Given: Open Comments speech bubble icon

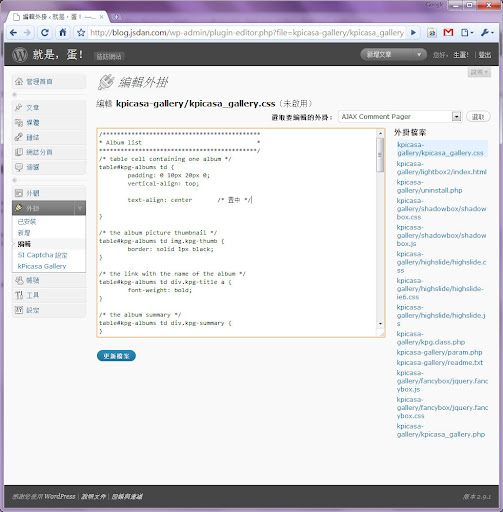Looking at the screenshot, I should (x=19, y=167).
